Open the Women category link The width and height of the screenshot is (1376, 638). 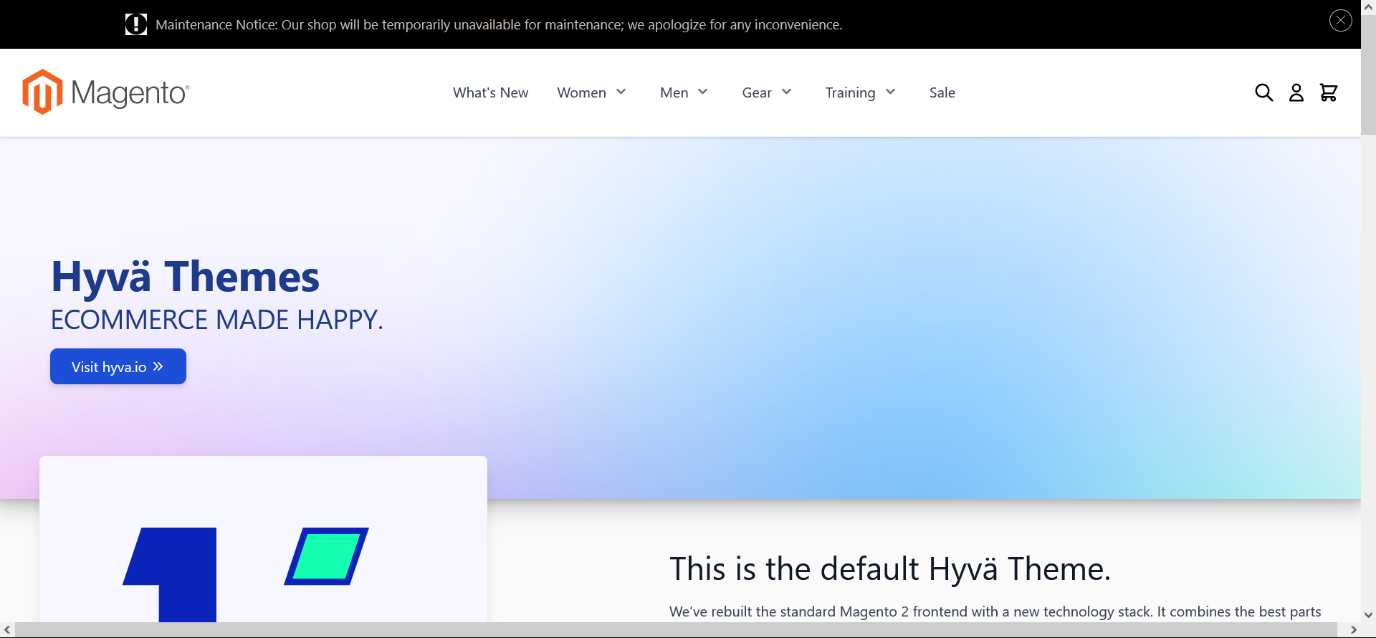click(x=581, y=93)
